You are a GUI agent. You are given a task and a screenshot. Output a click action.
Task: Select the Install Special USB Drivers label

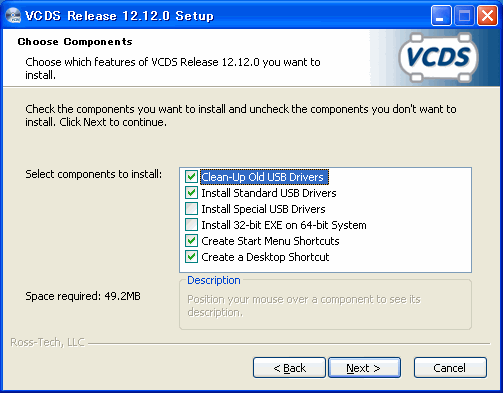(x=263, y=209)
